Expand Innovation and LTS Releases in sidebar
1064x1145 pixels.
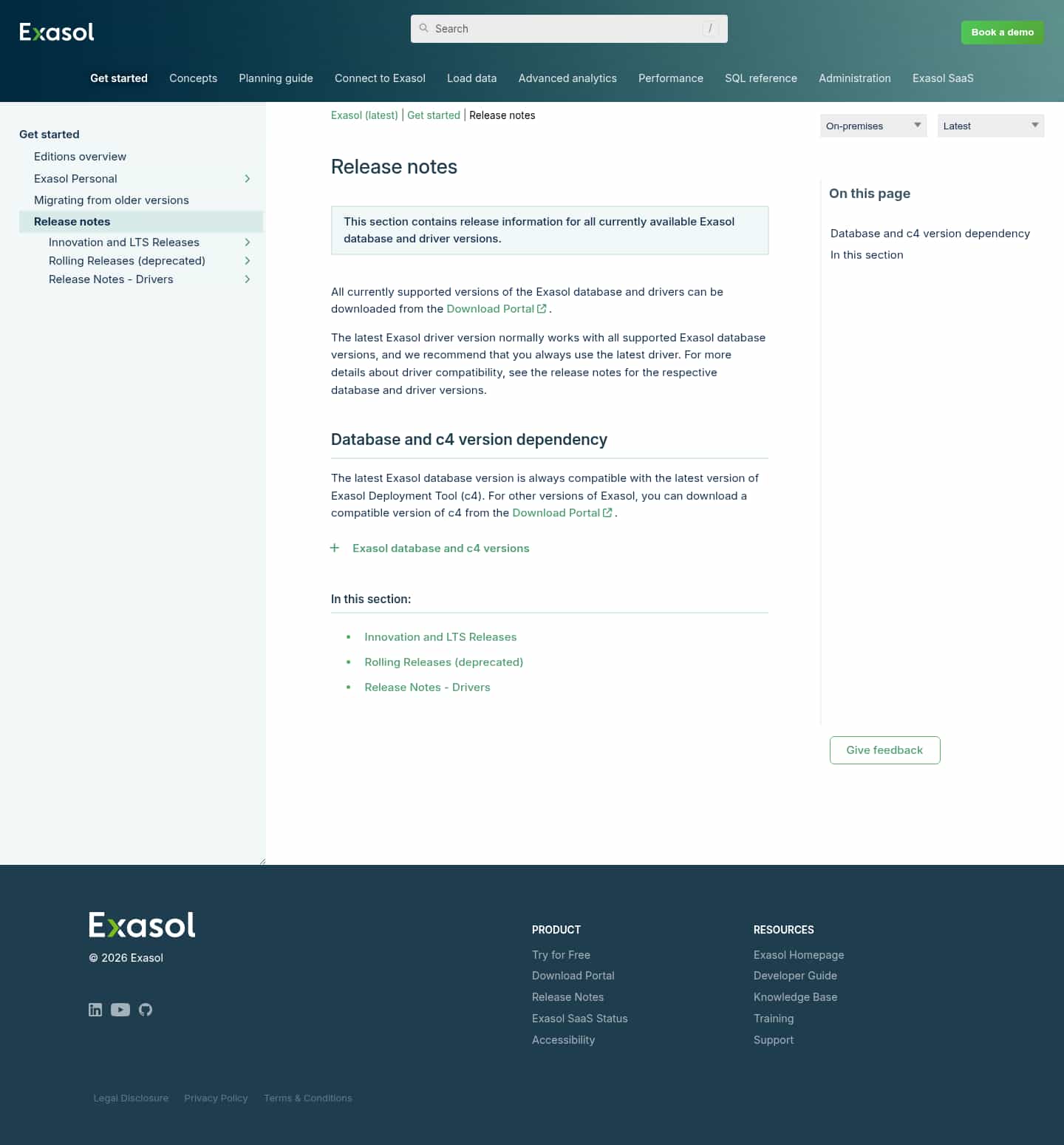pyautogui.click(x=248, y=242)
